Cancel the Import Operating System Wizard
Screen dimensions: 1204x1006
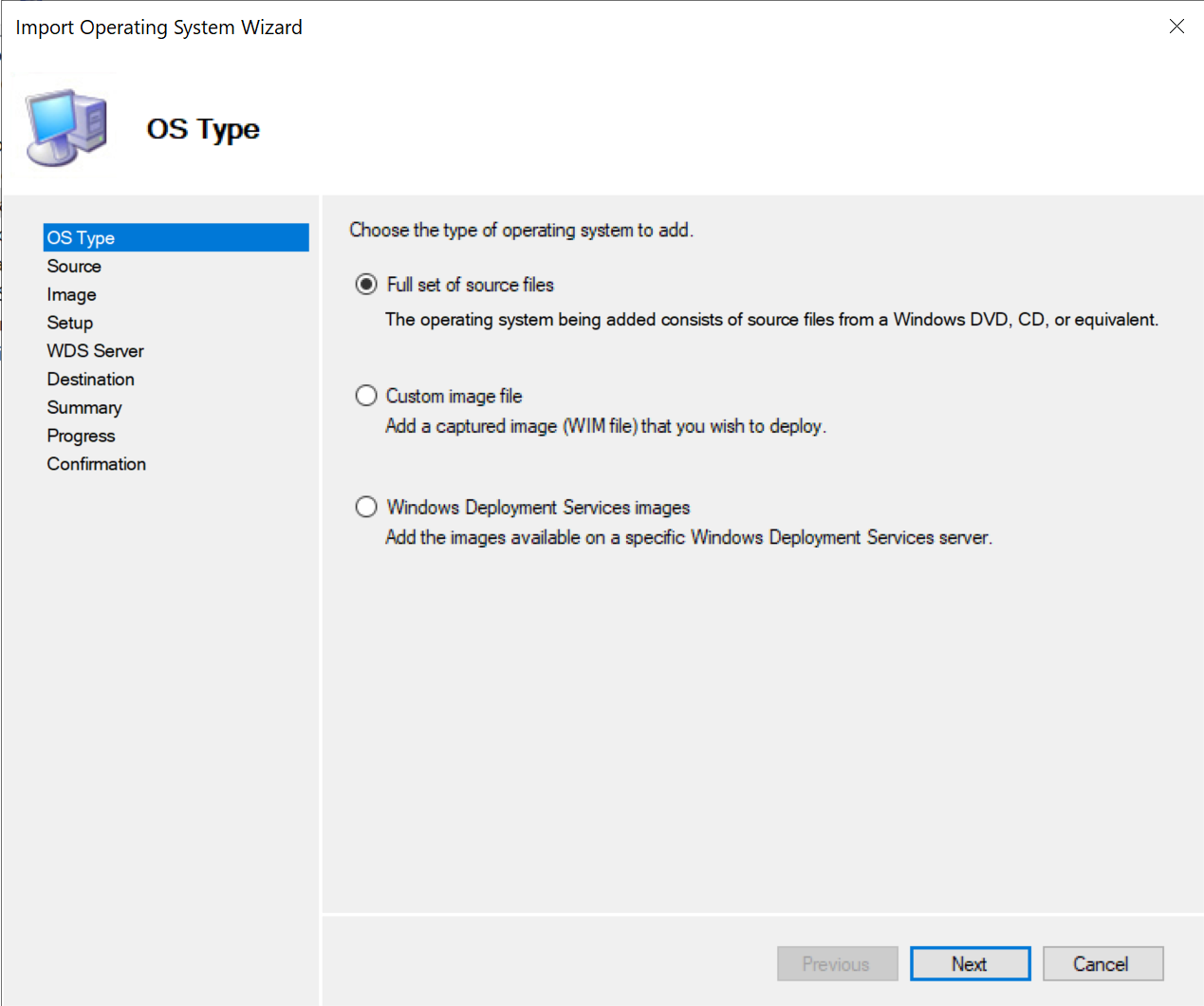pyautogui.click(x=1102, y=962)
